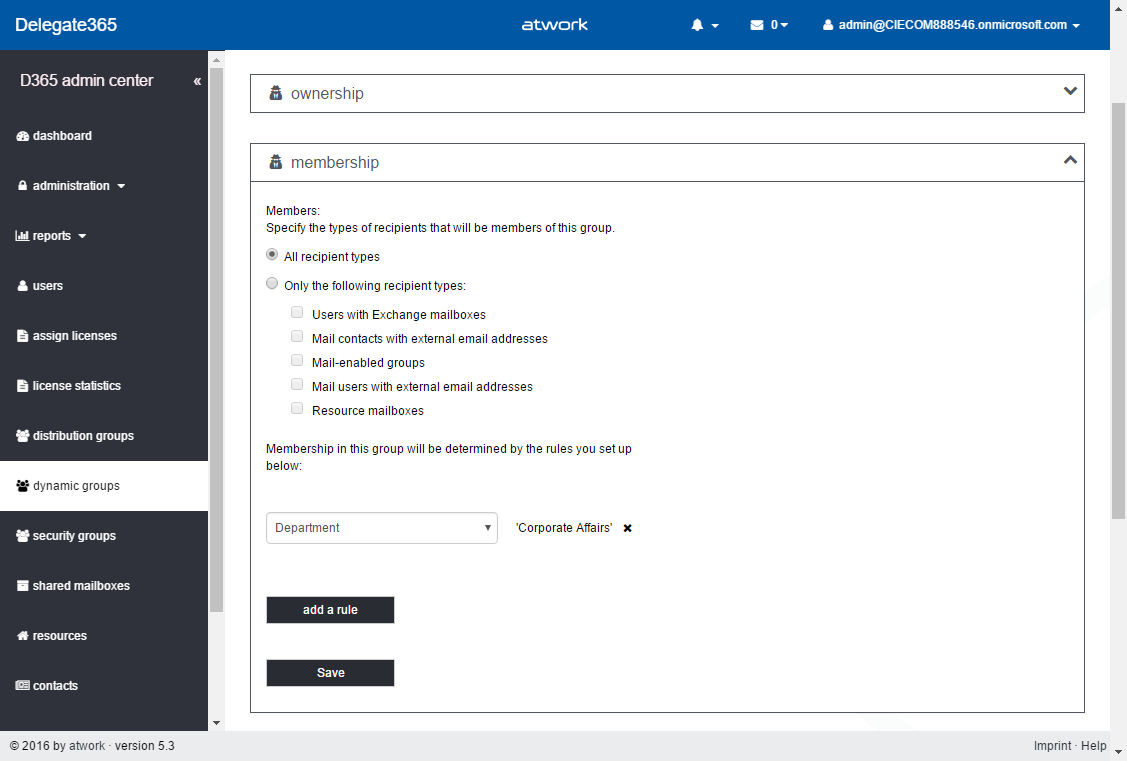
Task: Click the Save button
Action: [x=330, y=673]
